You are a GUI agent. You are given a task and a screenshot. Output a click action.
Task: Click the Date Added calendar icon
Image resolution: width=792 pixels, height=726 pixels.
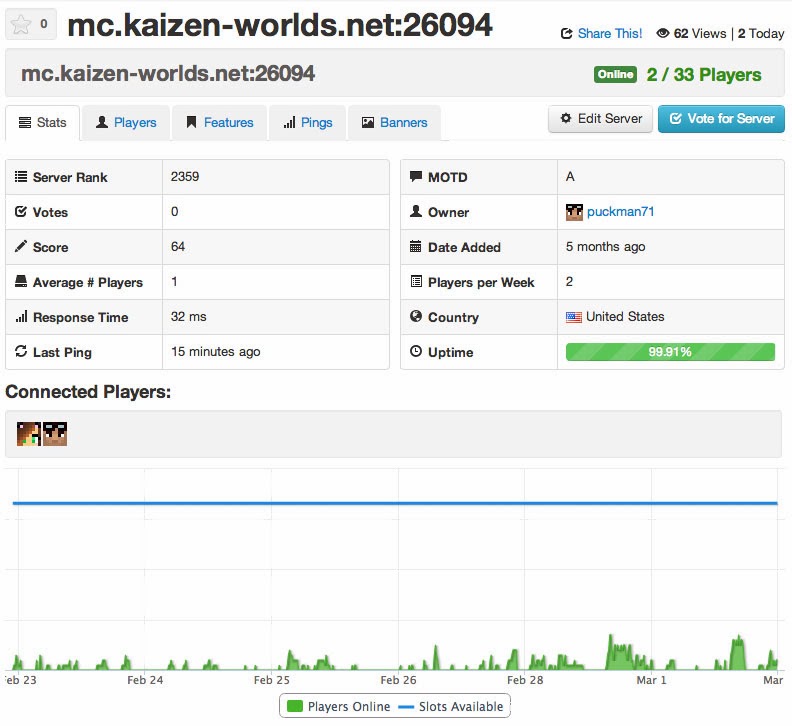pyautogui.click(x=416, y=247)
